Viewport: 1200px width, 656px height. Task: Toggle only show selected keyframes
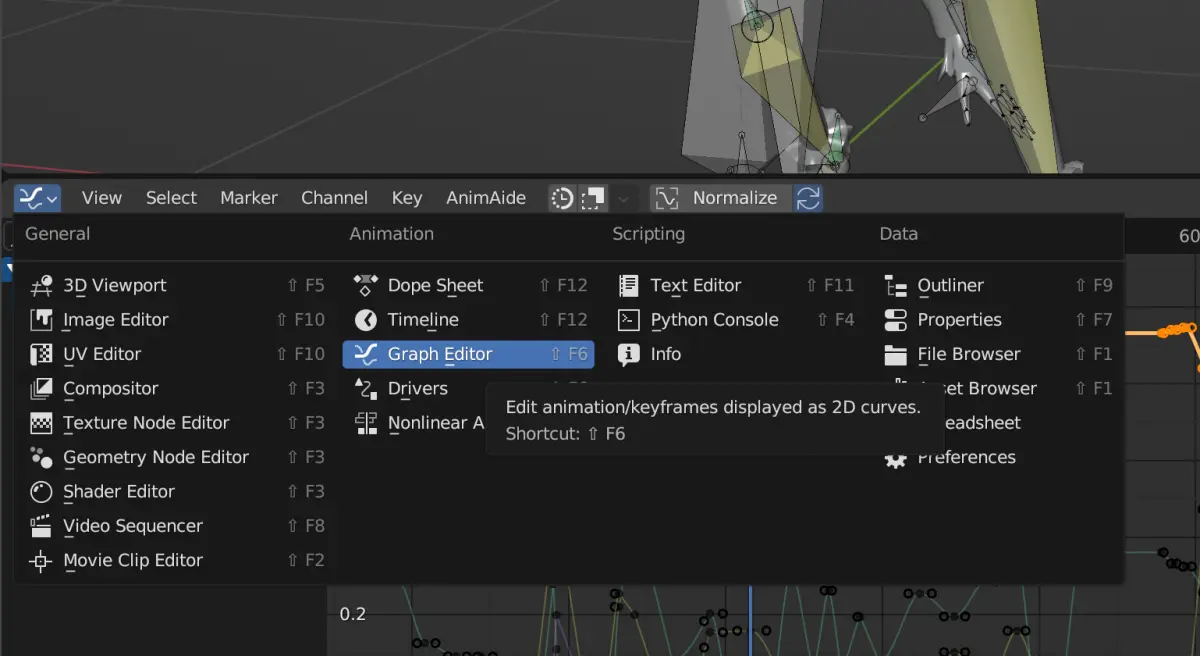pyautogui.click(x=594, y=198)
